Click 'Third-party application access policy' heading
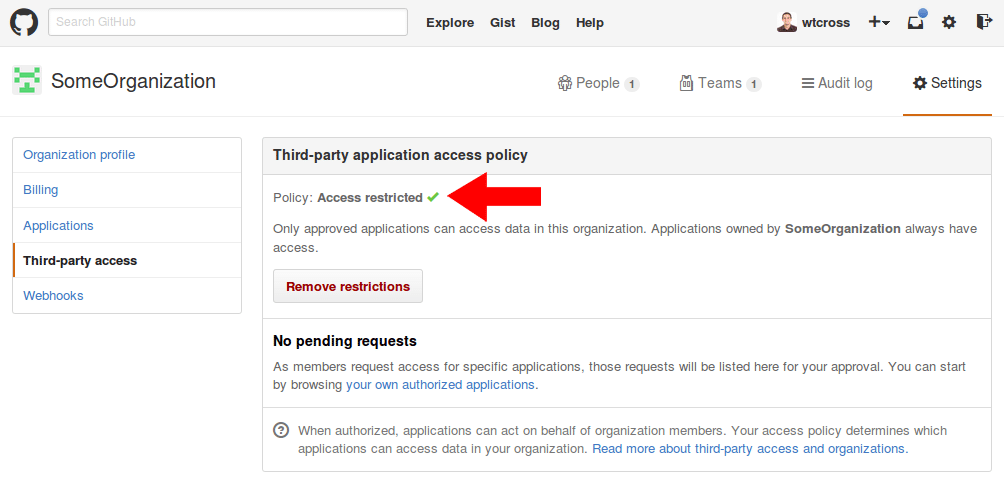Viewport: 1004px width, 485px height. pos(400,155)
